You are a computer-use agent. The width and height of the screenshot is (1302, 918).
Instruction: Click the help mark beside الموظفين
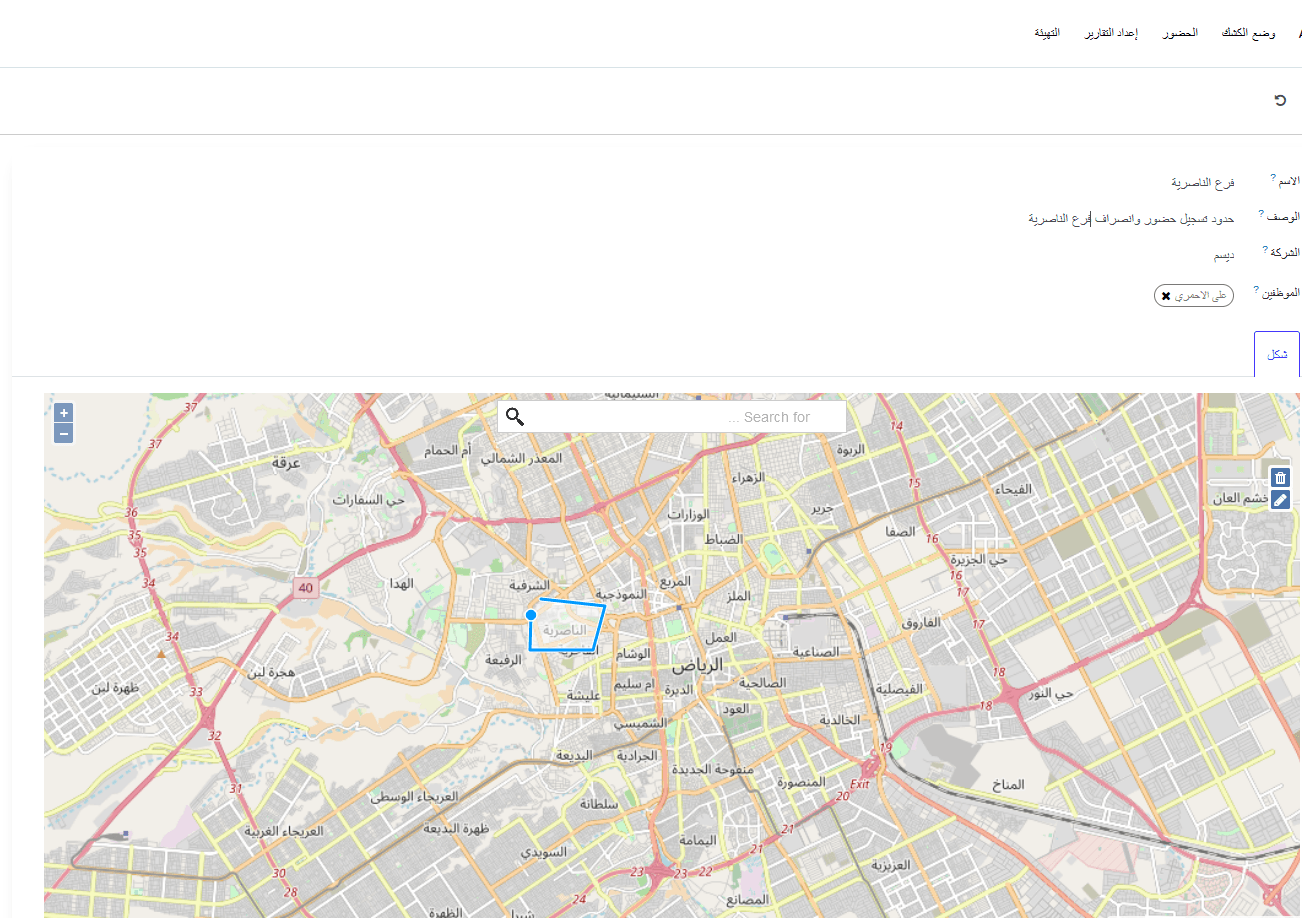tap(1256, 289)
